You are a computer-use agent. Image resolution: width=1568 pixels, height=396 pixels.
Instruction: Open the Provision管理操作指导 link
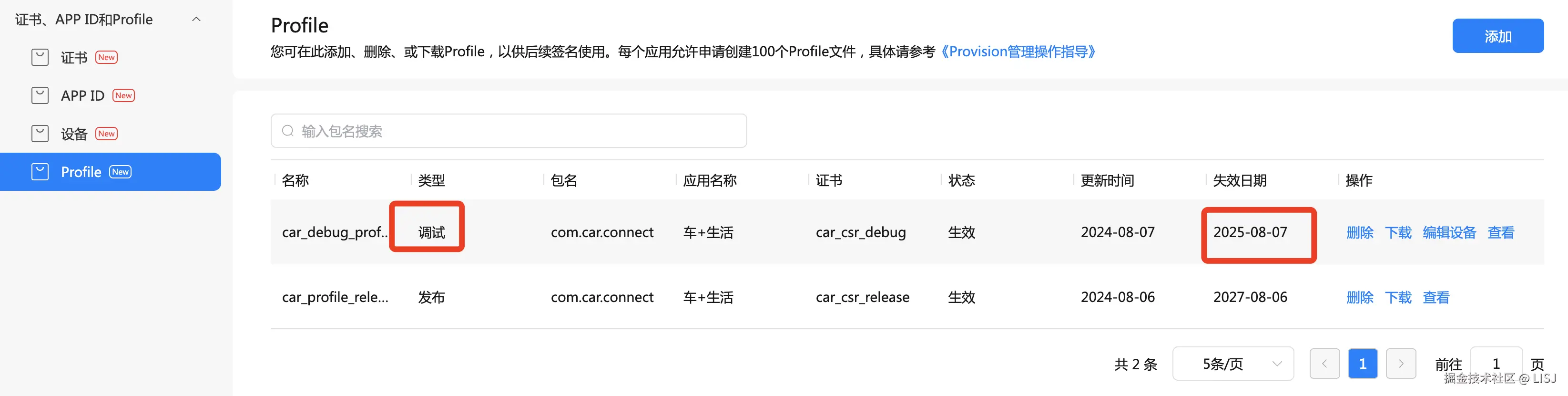tap(1018, 52)
